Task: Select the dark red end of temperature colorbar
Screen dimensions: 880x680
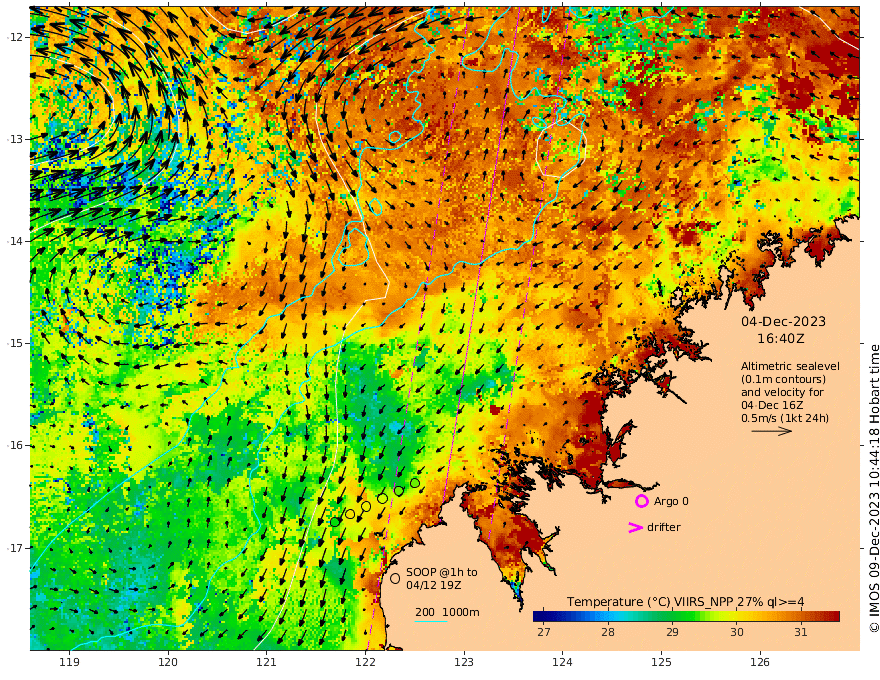Action: (x=834, y=617)
